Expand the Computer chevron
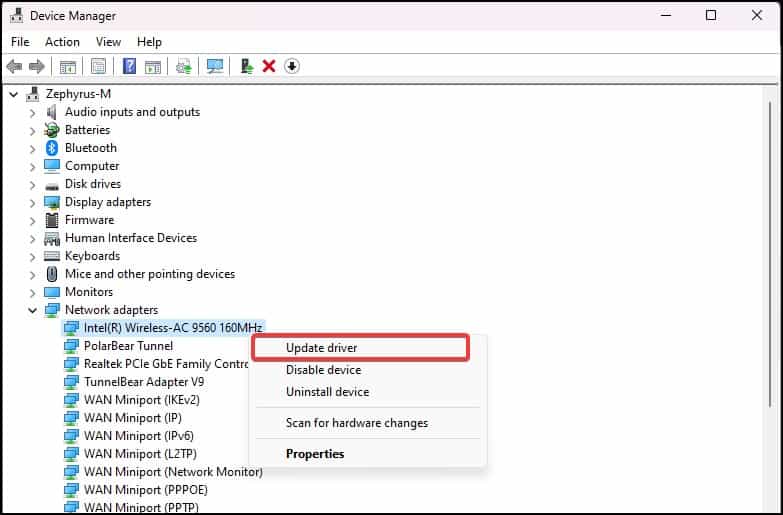 (32, 166)
